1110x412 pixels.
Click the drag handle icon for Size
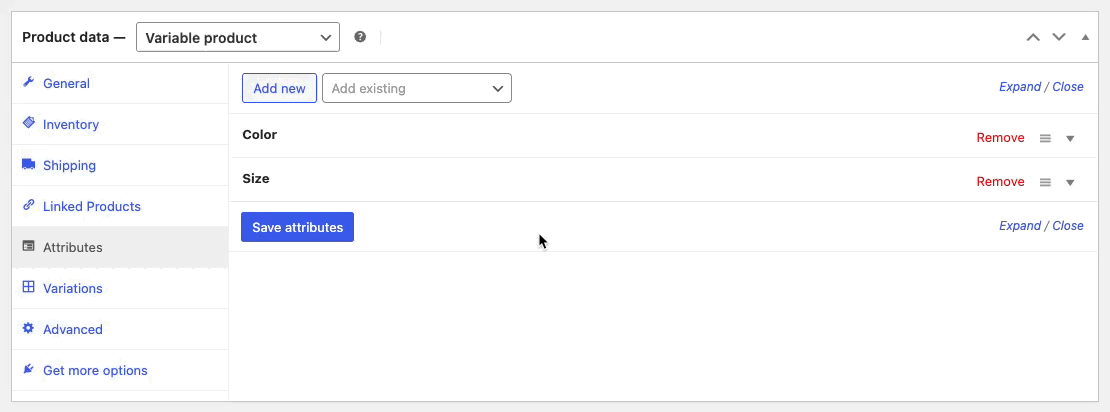[x=1045, y=182]
